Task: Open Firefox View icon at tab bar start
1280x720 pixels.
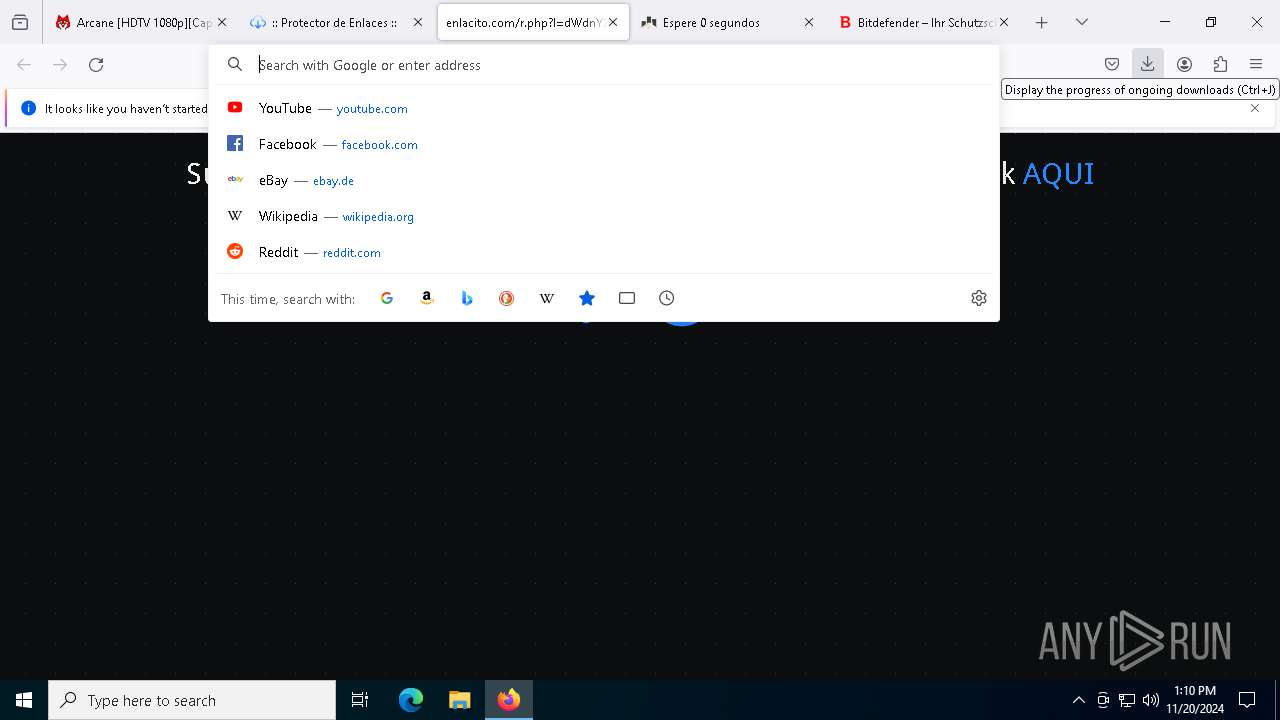Action: tap(20, 22)
